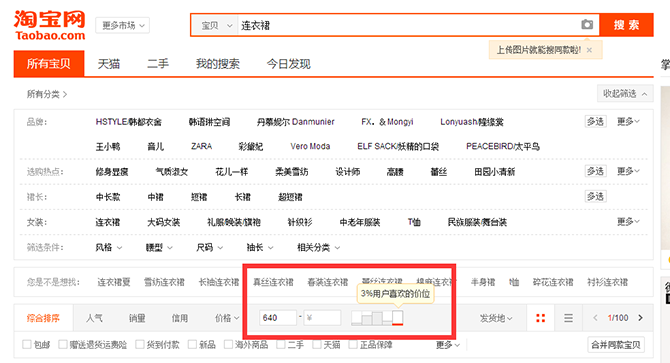Check the 新品 checkbox
The image size is (670, 363).
(x=192, y=344)
